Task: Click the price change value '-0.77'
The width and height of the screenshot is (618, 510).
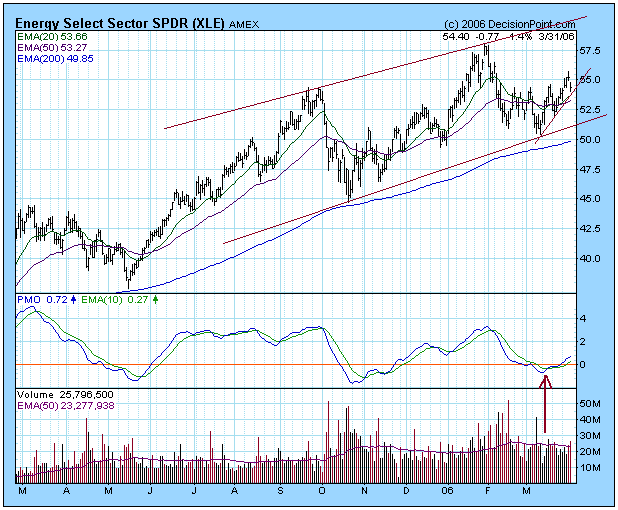Action: click(488, 37)
